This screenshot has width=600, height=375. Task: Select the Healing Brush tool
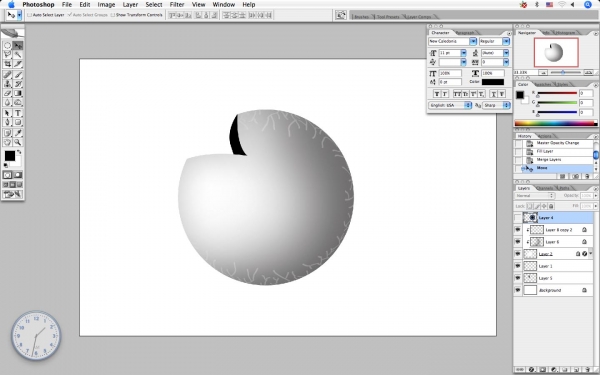7,75
